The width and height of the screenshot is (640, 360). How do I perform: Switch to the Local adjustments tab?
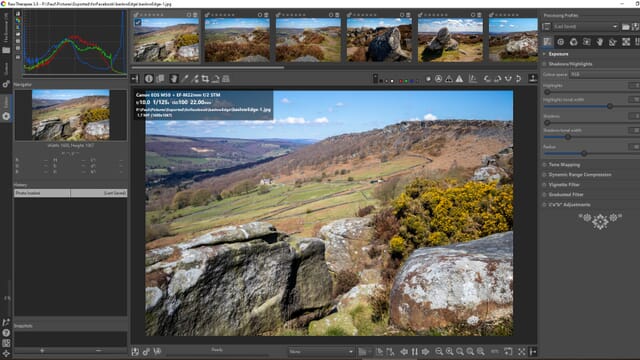click(x=600, y=42)
